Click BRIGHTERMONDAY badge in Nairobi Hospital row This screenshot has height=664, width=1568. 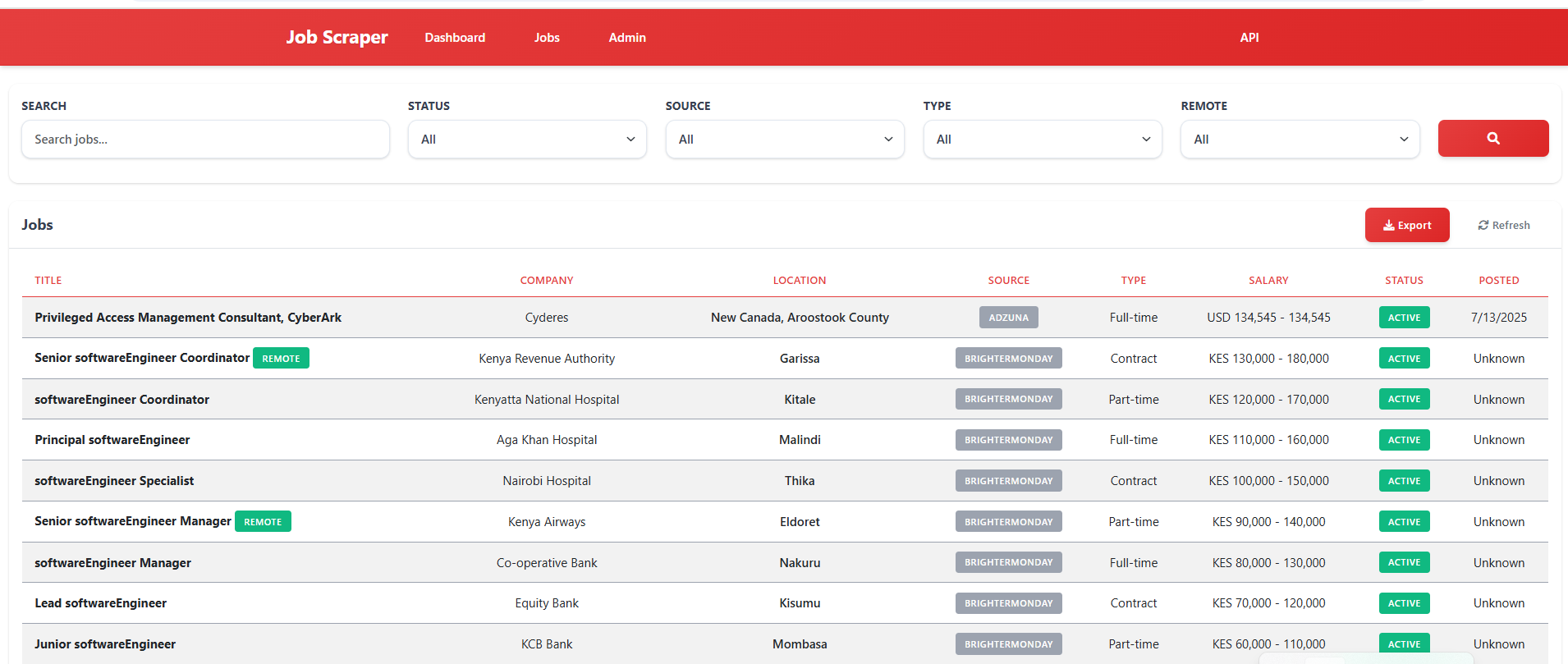1009,481
